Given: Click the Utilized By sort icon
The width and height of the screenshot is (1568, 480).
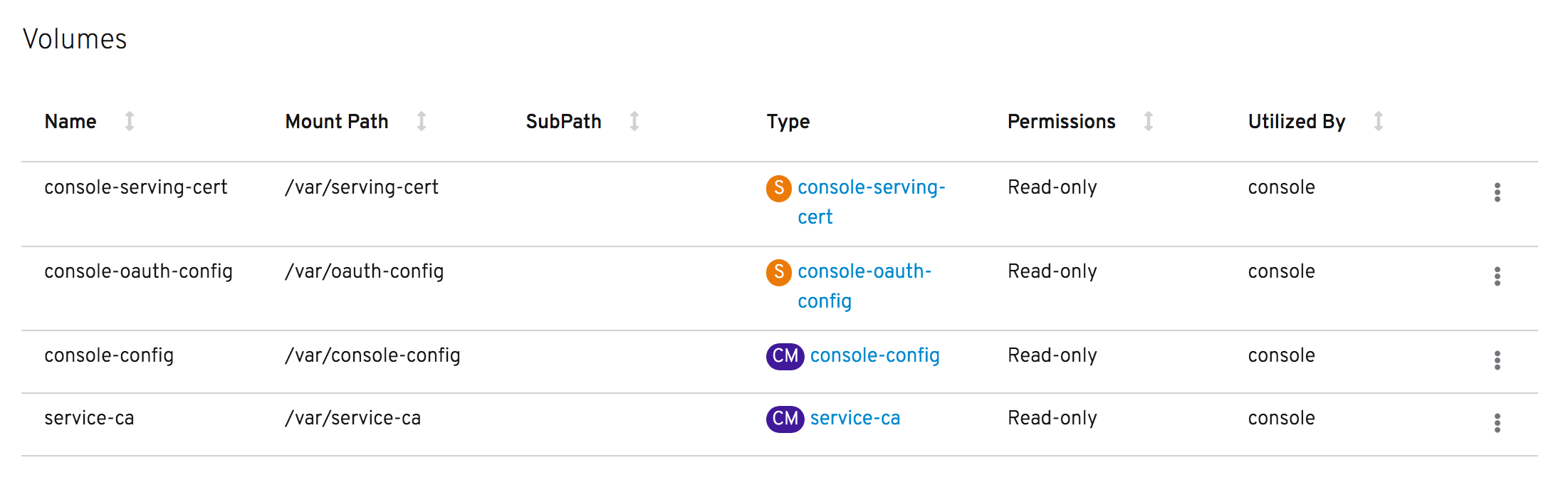Looking at the screenshot, I should click(1379, 121).
